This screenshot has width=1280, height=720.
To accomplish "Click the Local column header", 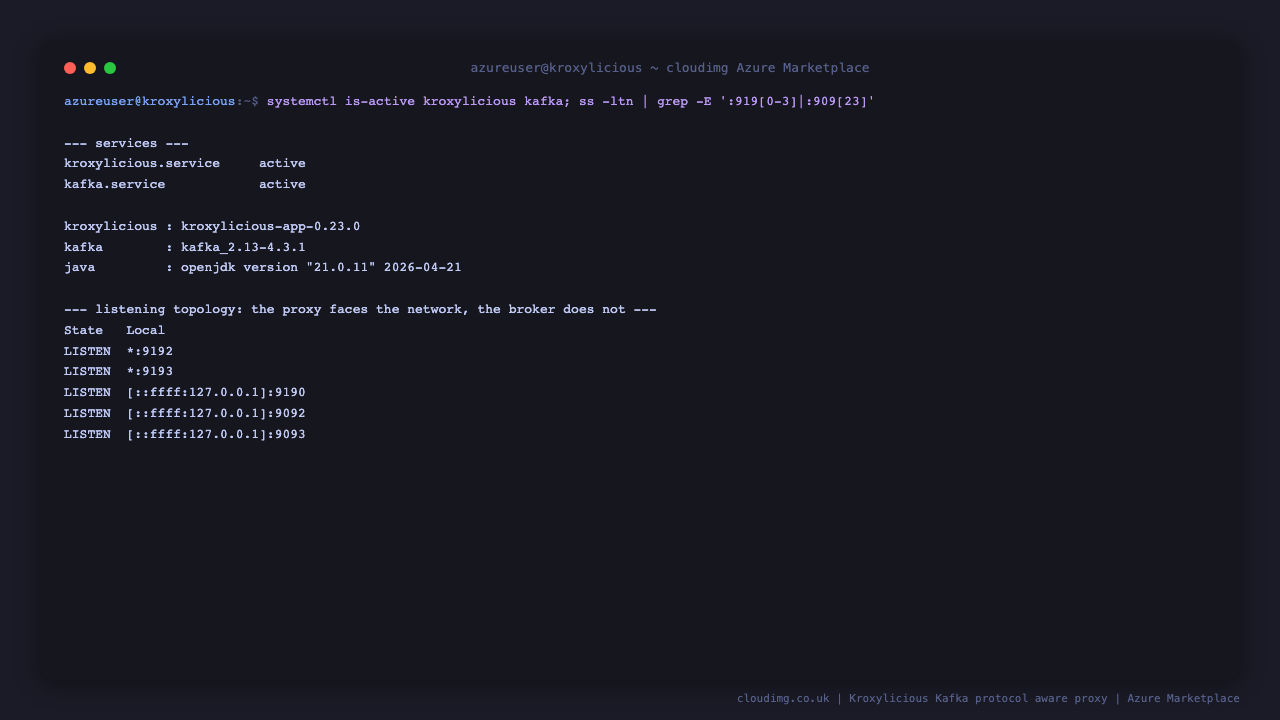I will click(x=145, y=330).
